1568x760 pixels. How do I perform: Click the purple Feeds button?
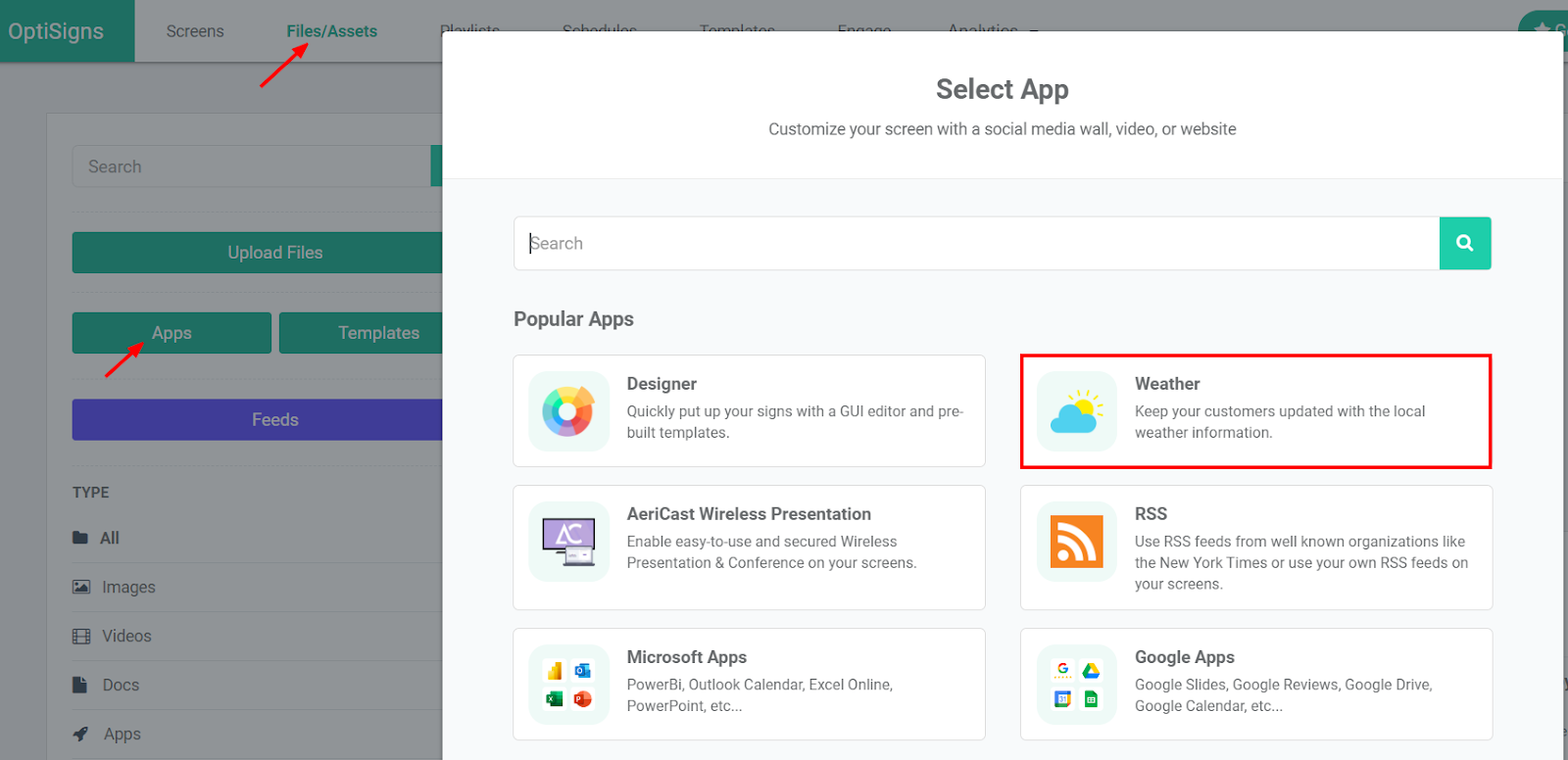(x=258, y=419)
